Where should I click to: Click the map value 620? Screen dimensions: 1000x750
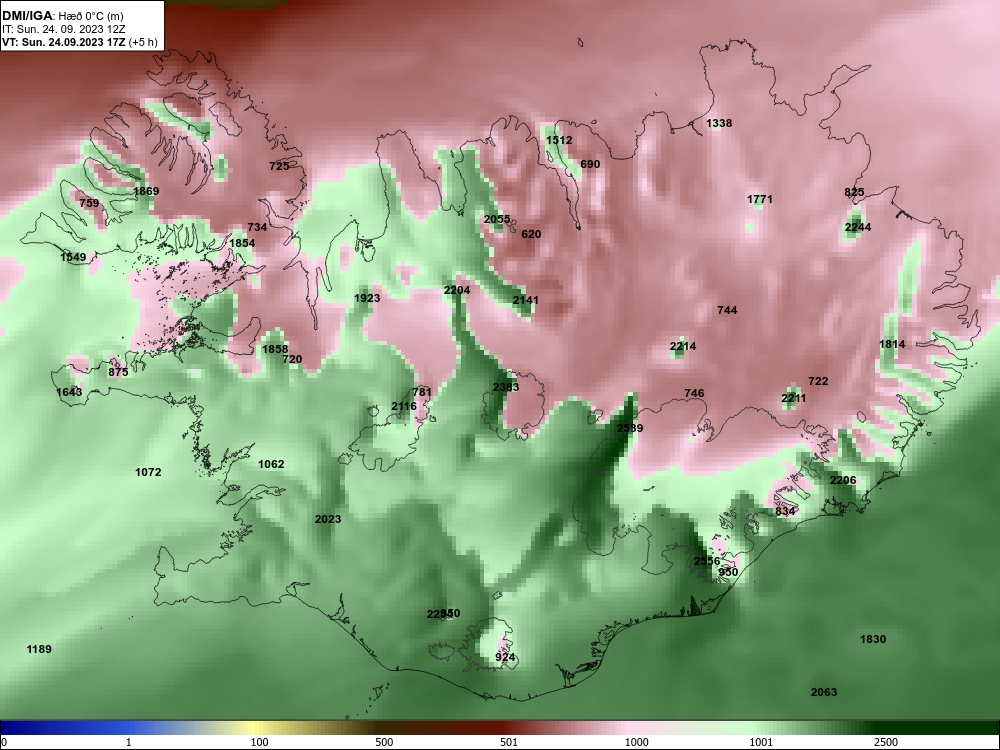pos(531,234)
